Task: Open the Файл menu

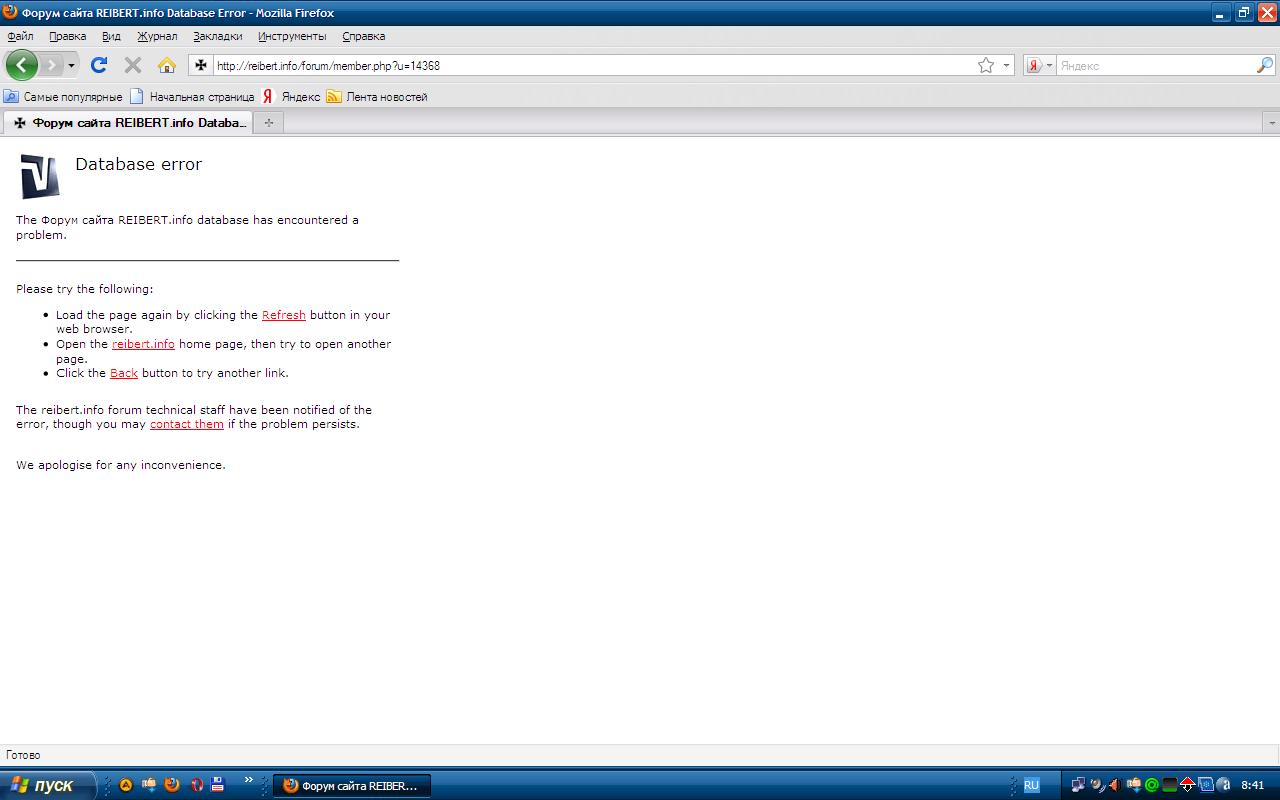Action: point(20,36)
